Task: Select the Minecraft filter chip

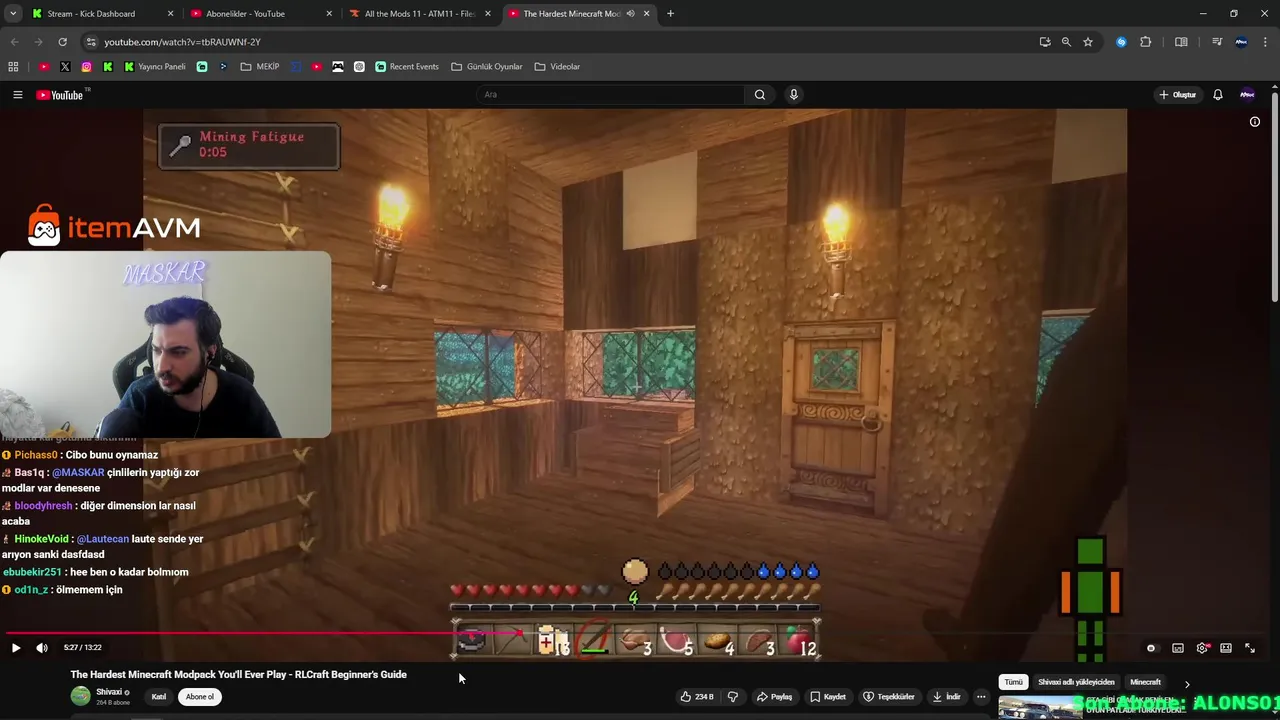Action: (x=1145, y=682)
